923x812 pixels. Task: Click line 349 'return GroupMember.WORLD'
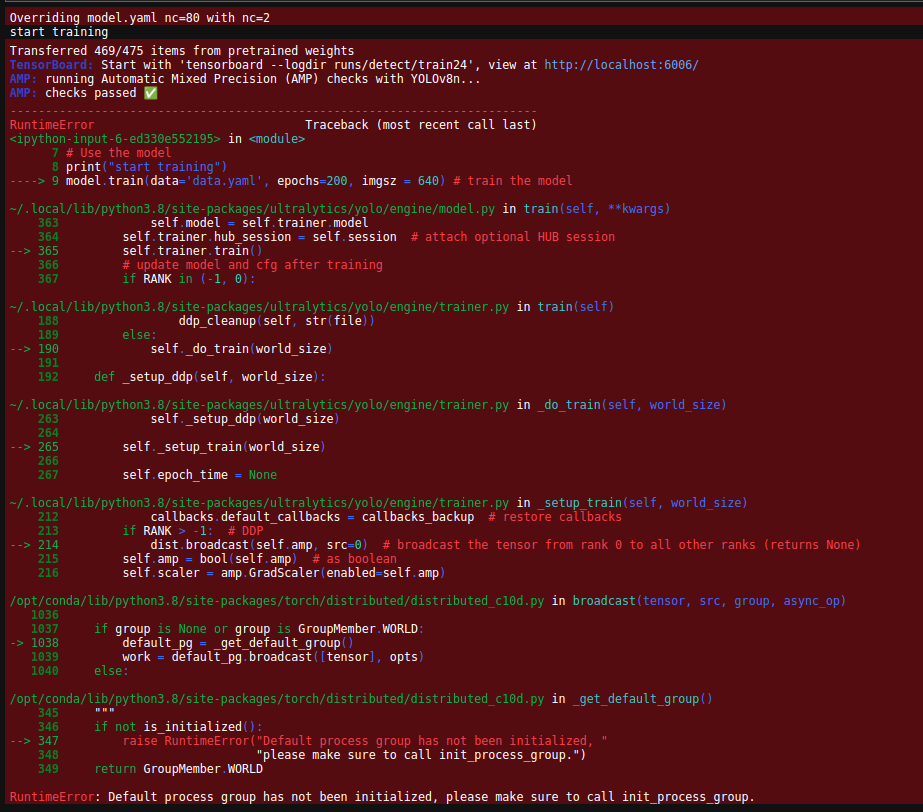click(x=178, y=769)
